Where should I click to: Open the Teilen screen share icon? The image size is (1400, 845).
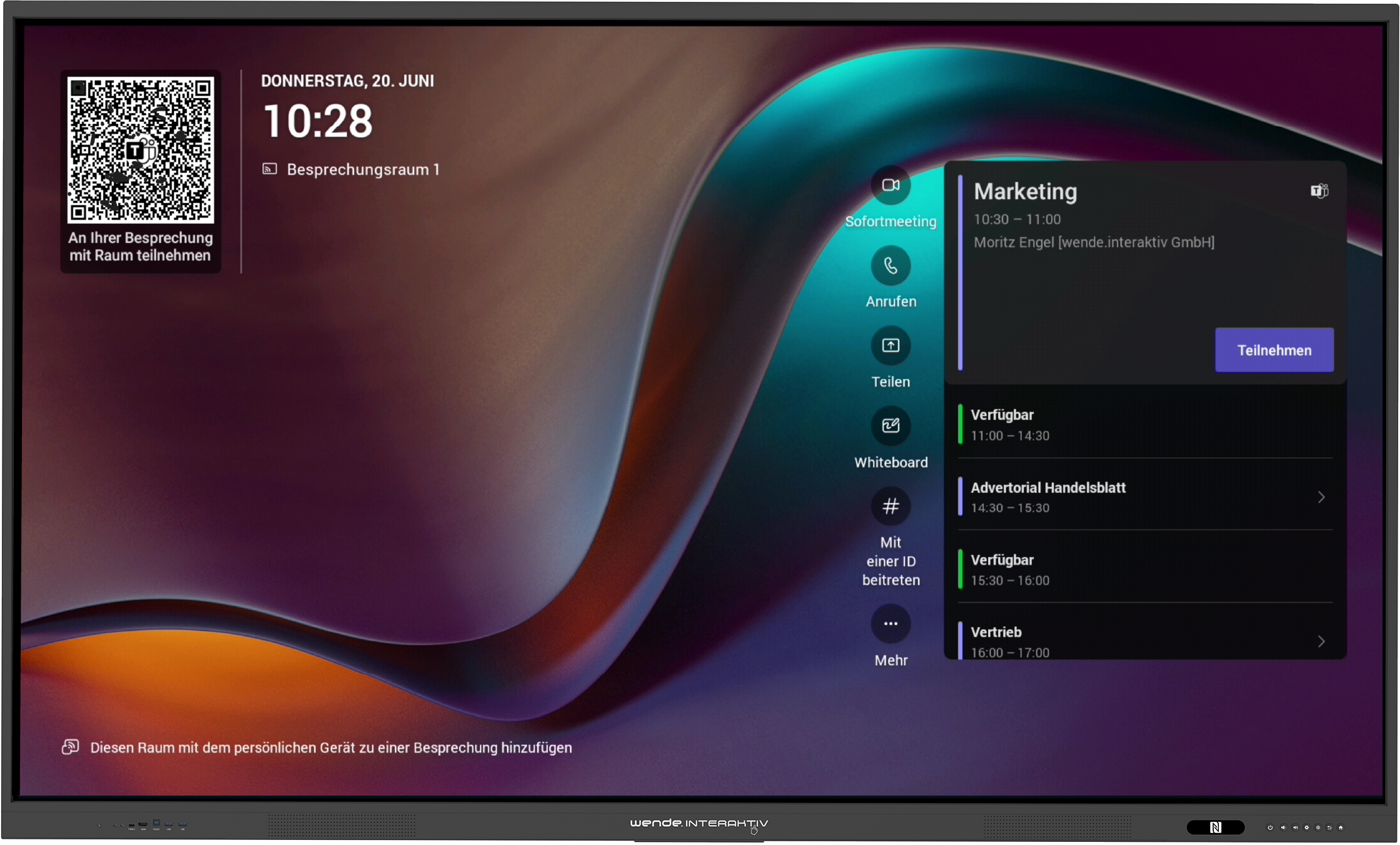pyautogui.click(x=890, y=346)
